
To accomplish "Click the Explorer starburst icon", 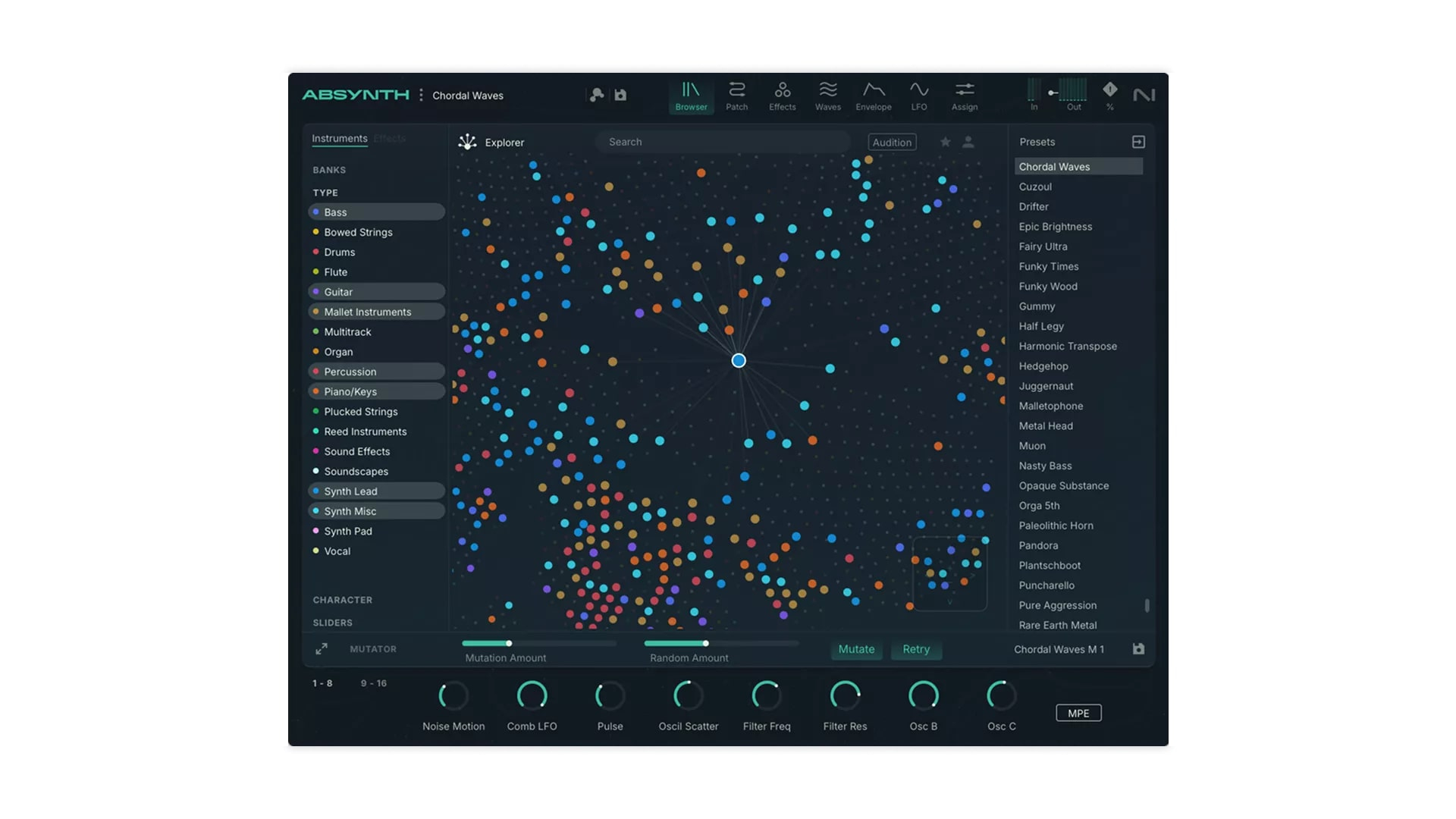I will pos(467,142).
